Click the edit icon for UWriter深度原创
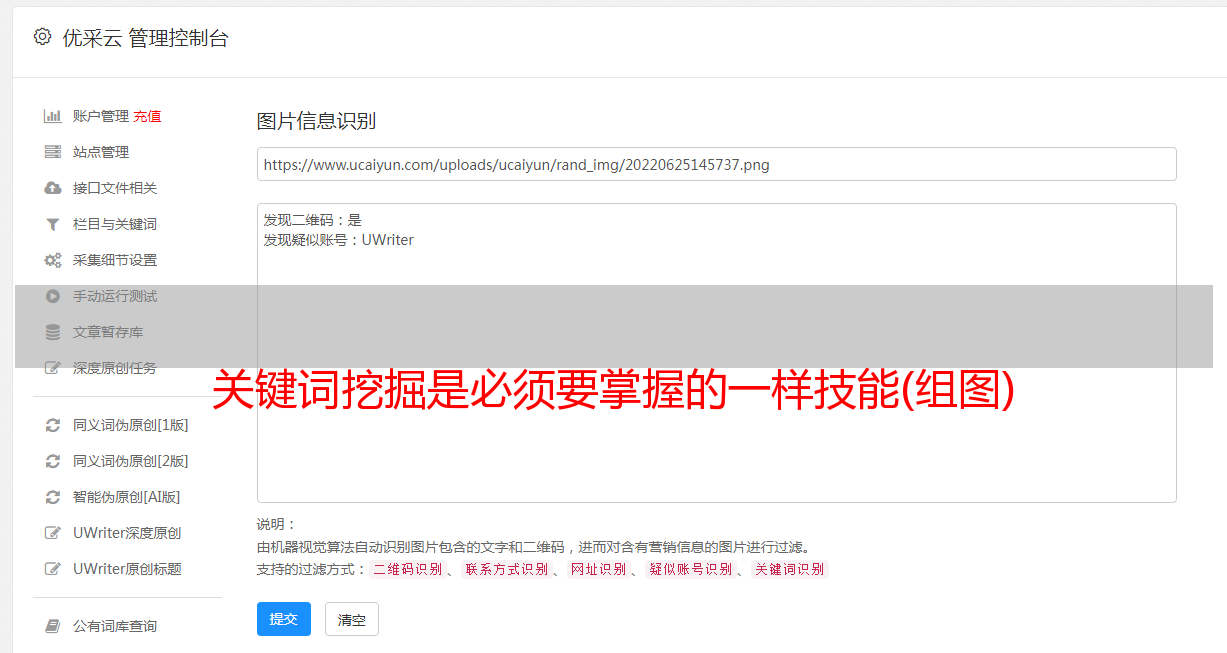This screenshot has height=653, width=1227. point(53,533)
